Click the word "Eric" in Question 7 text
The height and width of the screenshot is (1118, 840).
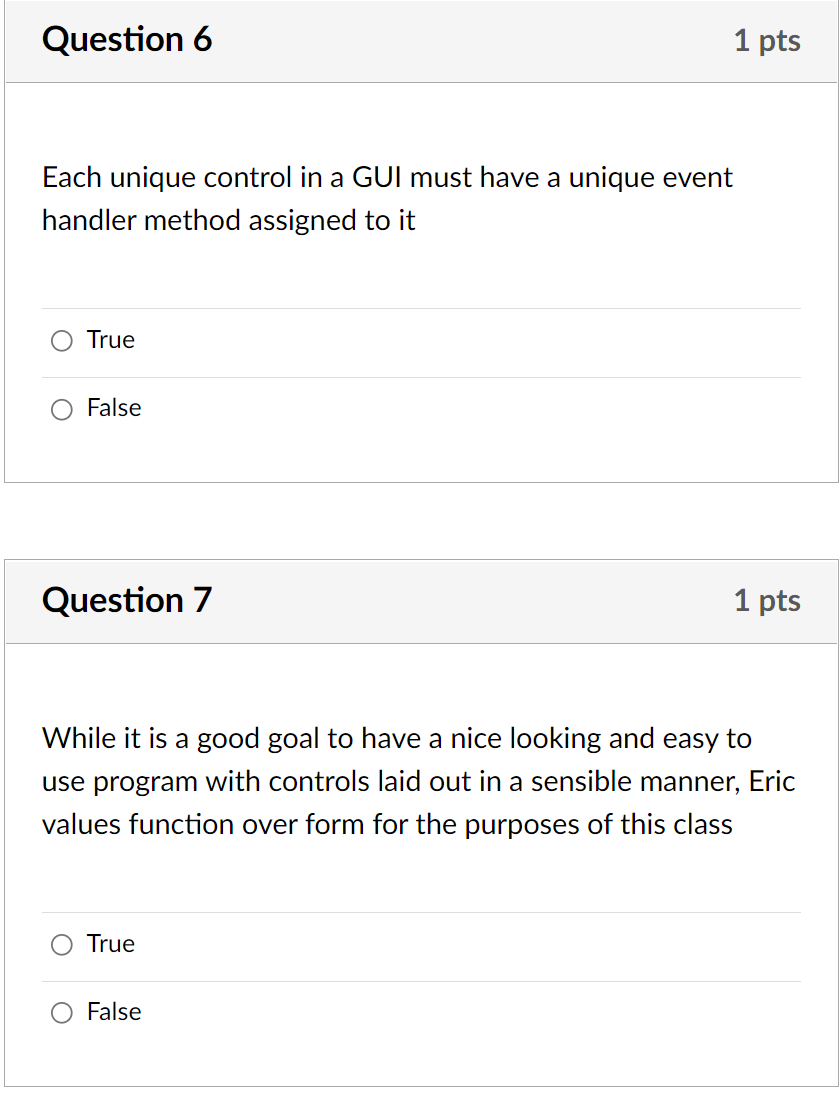tap(772, 781)
